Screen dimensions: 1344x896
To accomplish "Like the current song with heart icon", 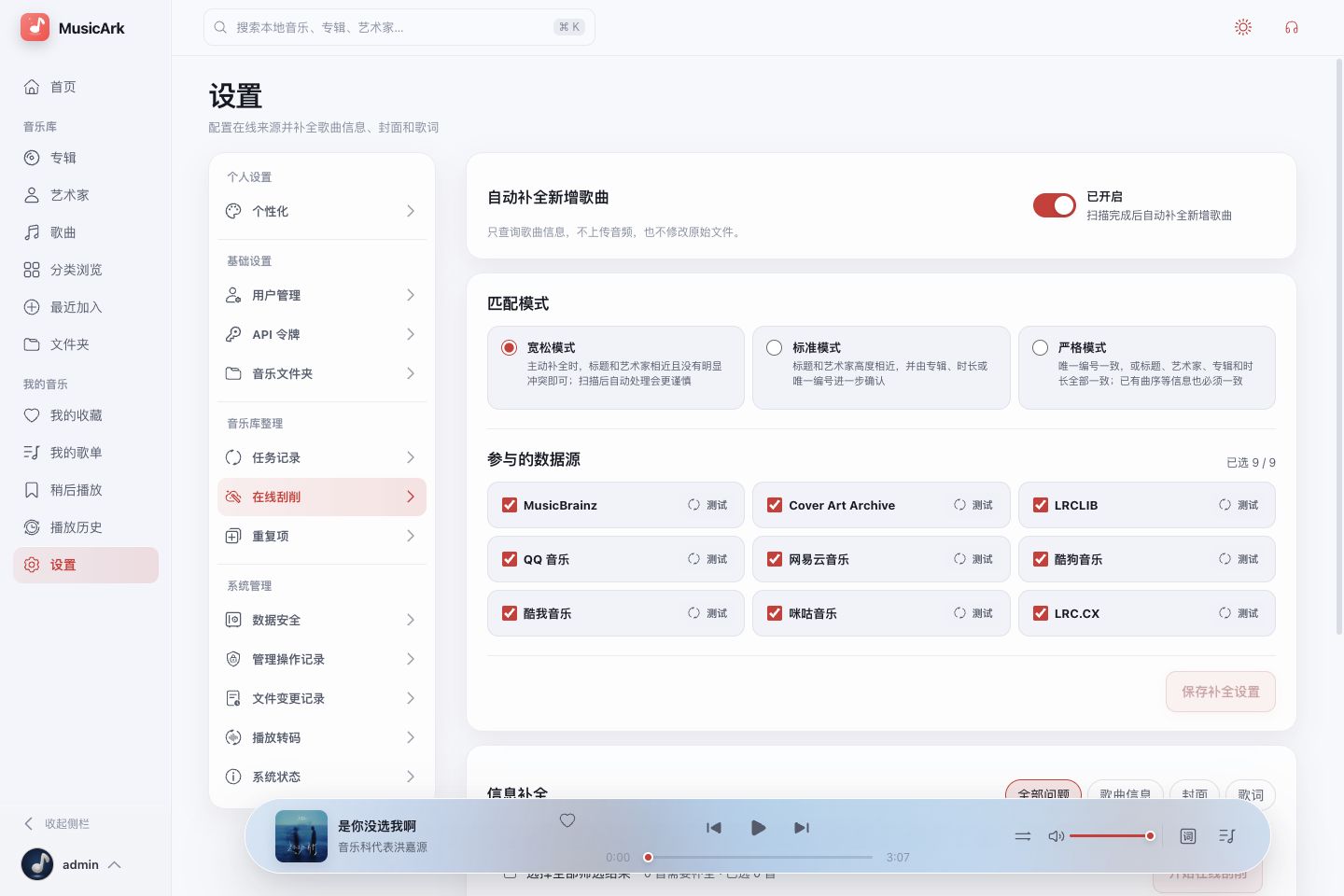I will pyautogui.click(x=567, y=820).
